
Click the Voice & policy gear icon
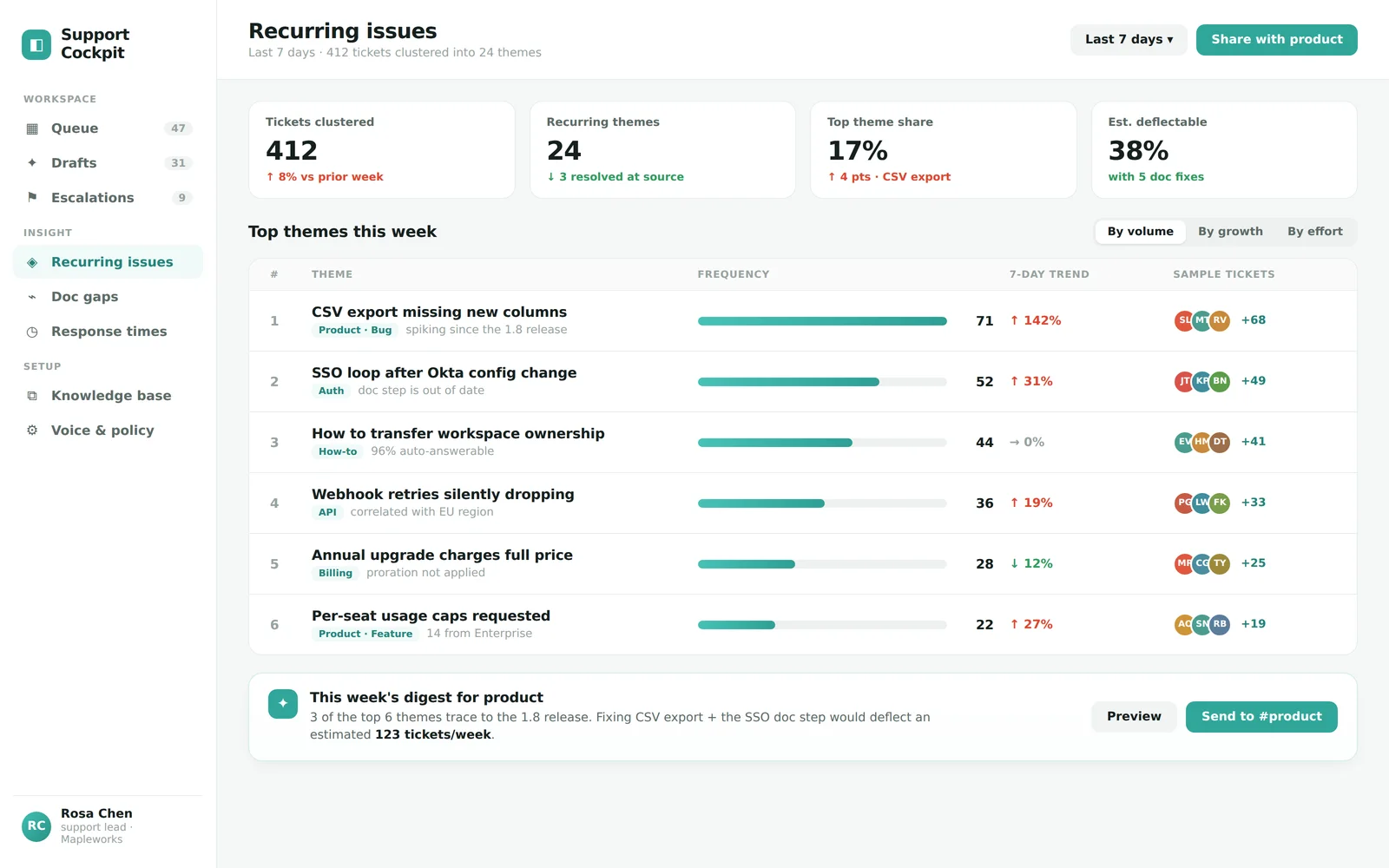pyautogui.click(x=32, y=431)
